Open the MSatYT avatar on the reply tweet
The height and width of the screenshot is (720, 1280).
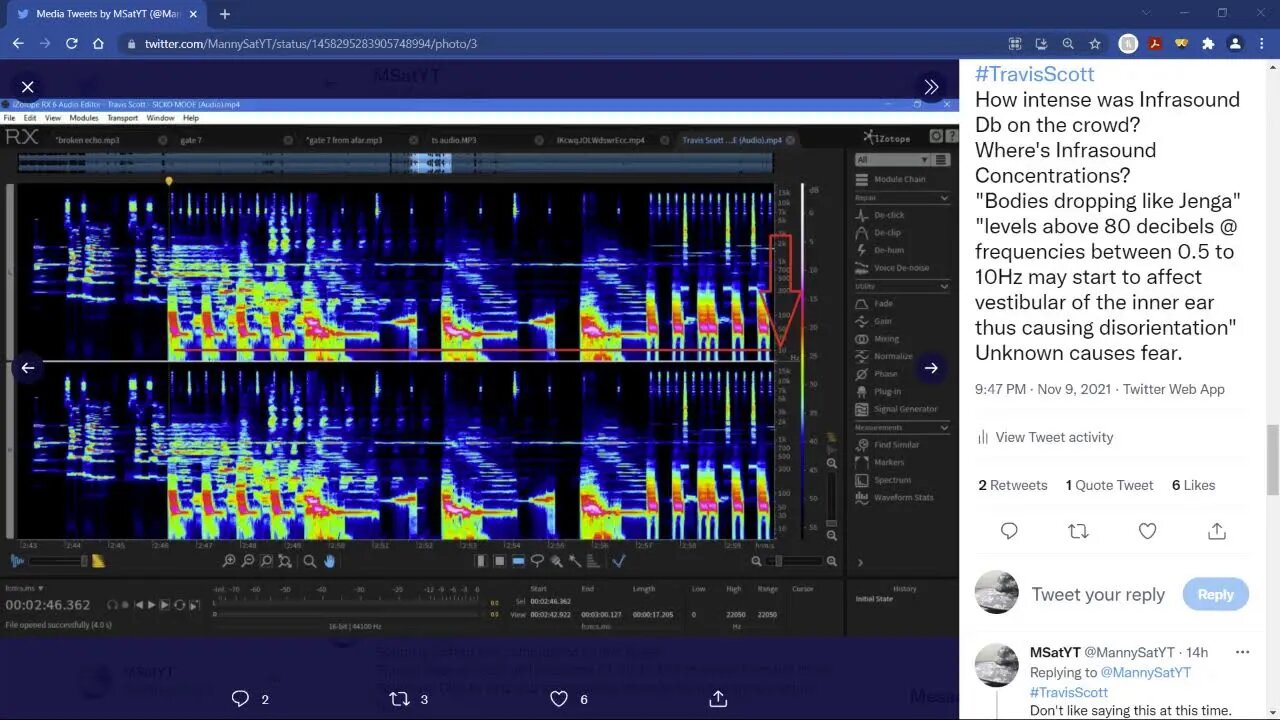[x=997, y=665]
